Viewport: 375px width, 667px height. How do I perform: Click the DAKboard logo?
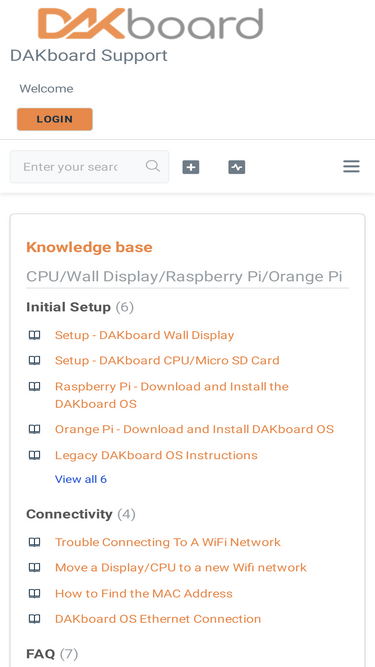click(x=151, y=23)
